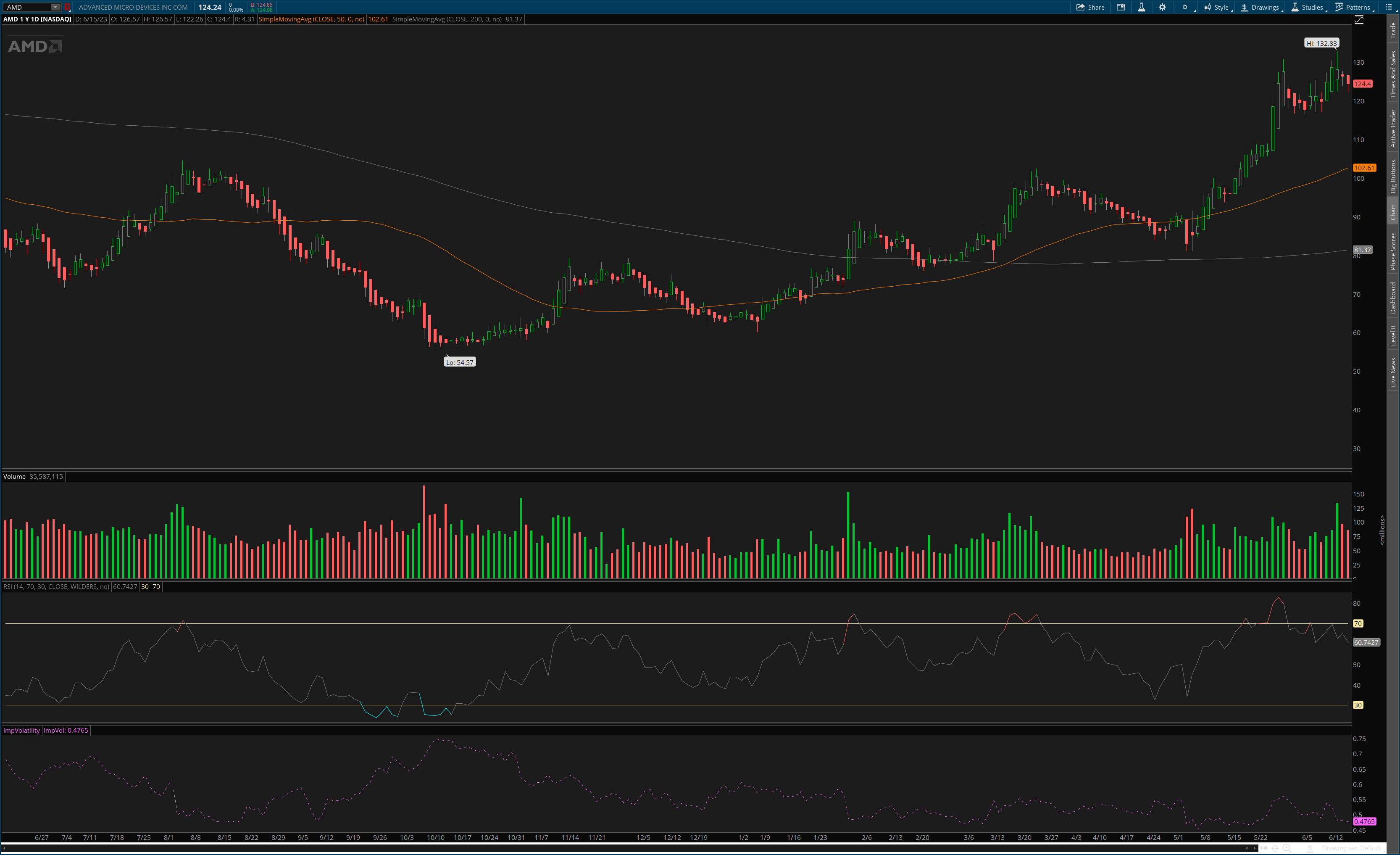Open the symbol info card icon
This screenshot has width=1400, height=855.
click(1121, 8)
